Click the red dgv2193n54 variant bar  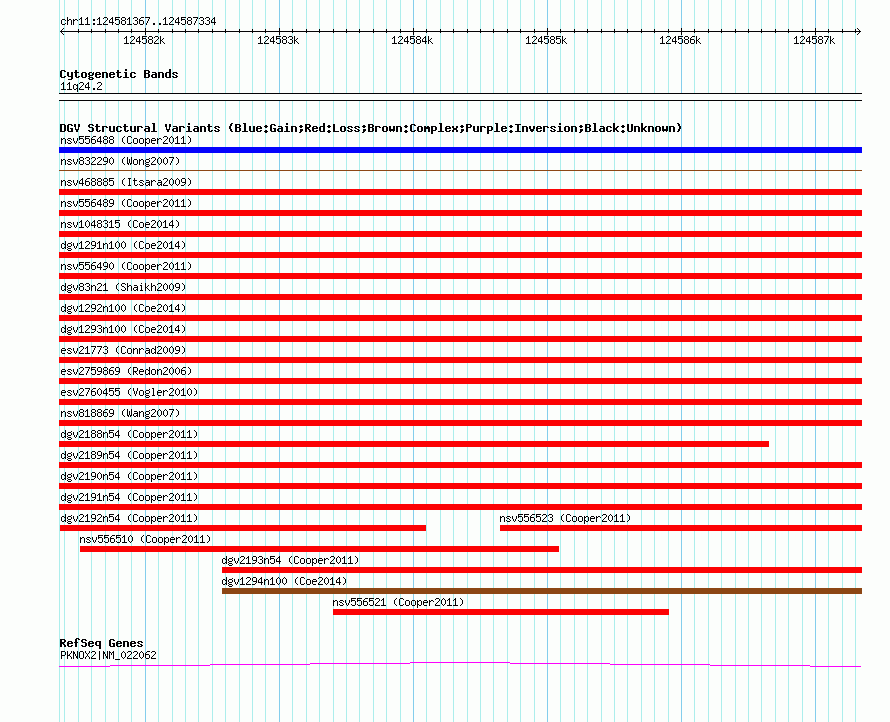coord(542,570)
